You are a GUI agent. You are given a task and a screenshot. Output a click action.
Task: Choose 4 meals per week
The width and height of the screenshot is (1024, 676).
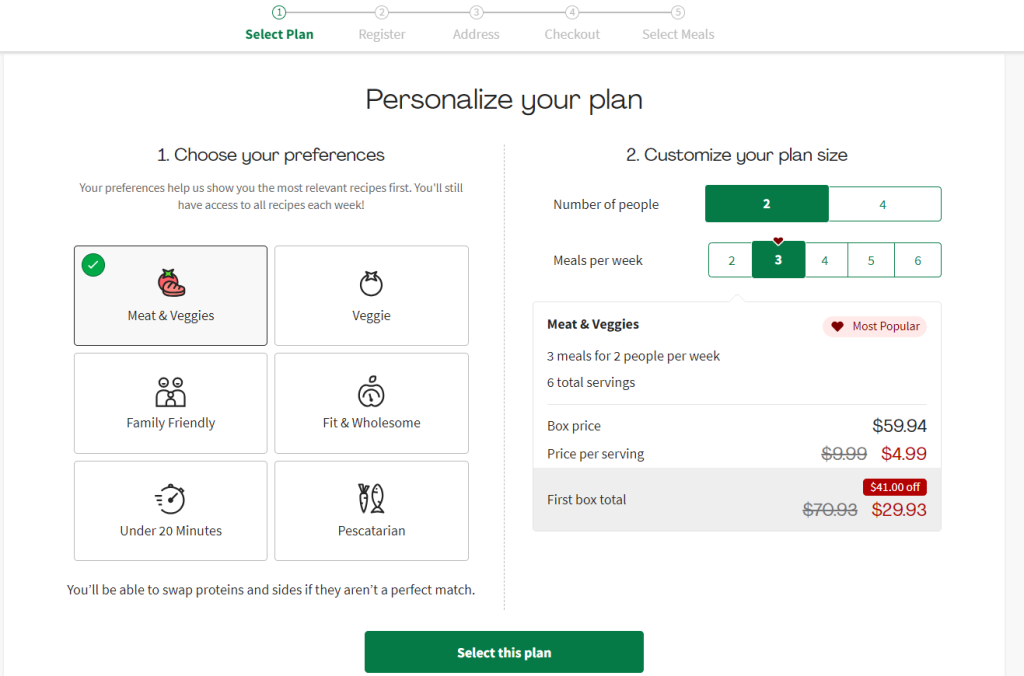pyautogui.click(x=825, y=261)
